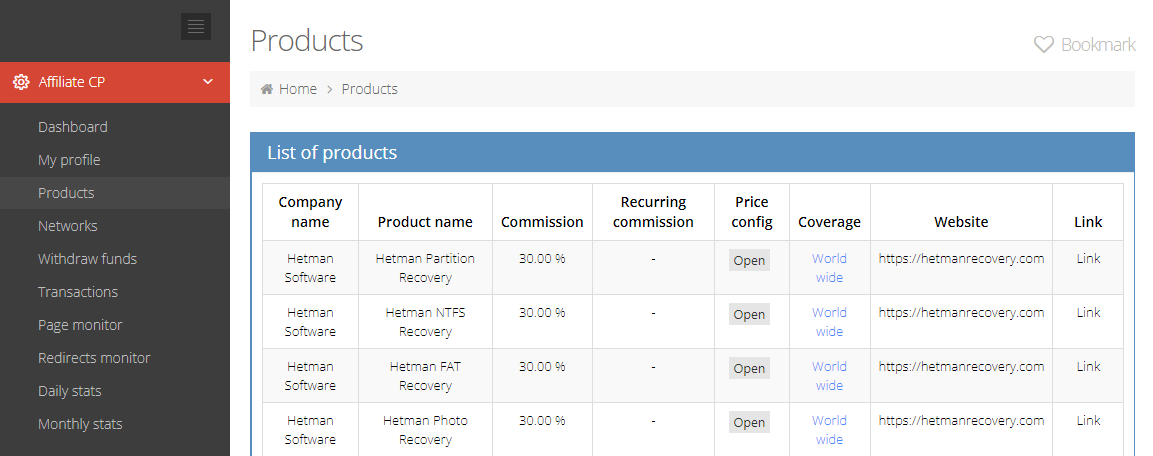The height and width of the screenshot is (456, 1153).
Task: Click the Home house icon in breadcrumb
Action: pyautogui.click(x=266, y=89)
